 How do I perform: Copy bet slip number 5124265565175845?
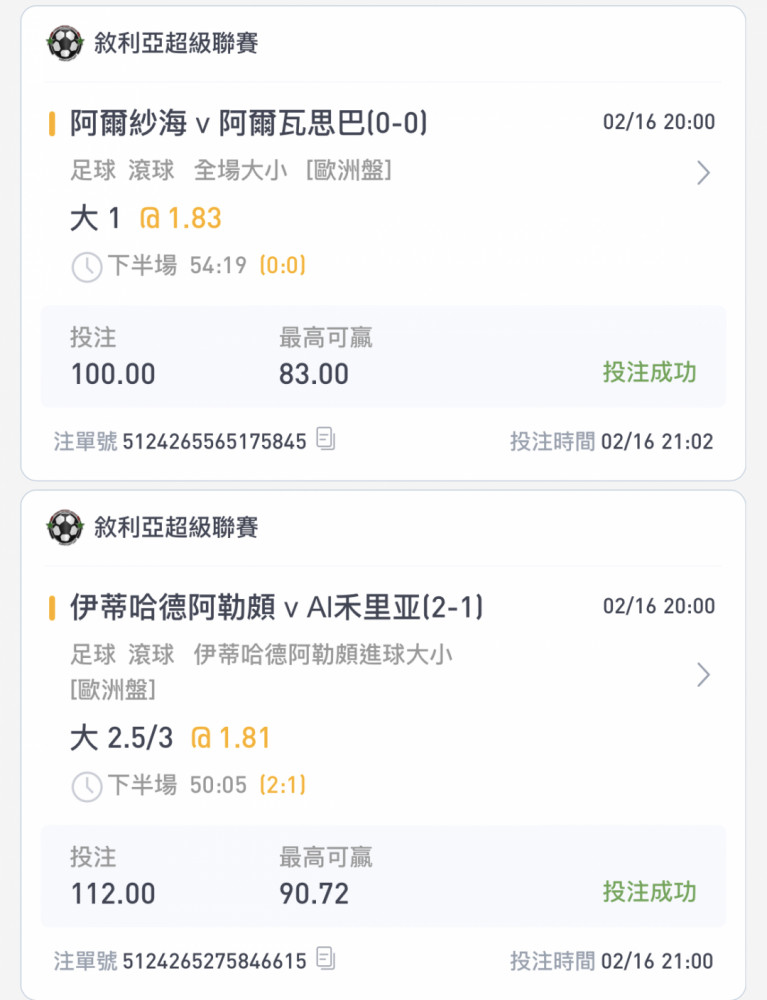click(326, 439)
